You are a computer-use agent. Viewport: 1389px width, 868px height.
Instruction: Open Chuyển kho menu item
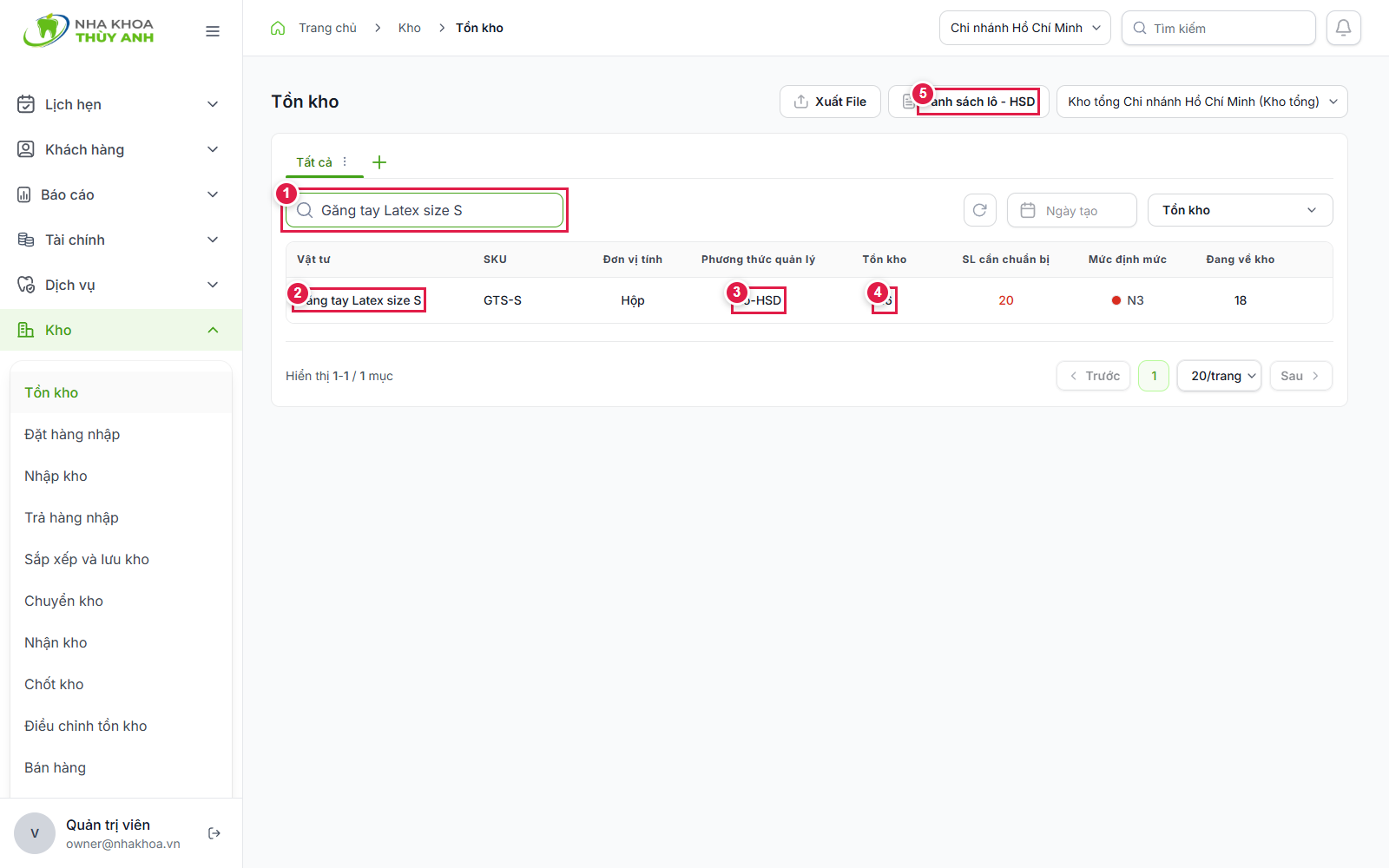click(121, 601)
